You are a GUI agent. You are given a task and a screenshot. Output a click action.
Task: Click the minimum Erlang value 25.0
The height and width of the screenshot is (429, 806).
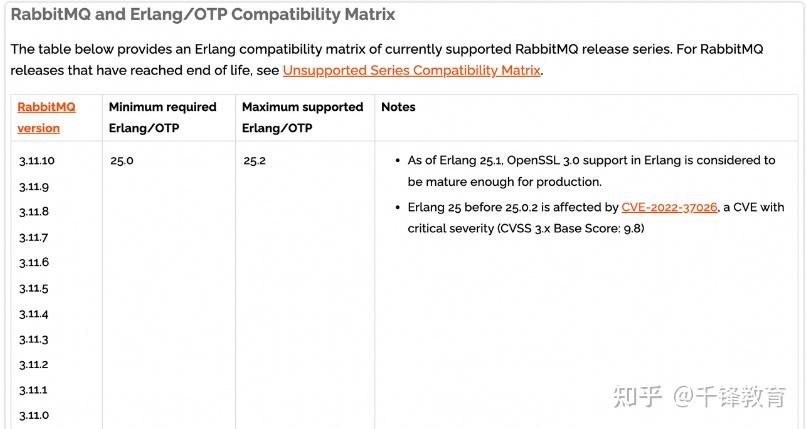point(122,160)
